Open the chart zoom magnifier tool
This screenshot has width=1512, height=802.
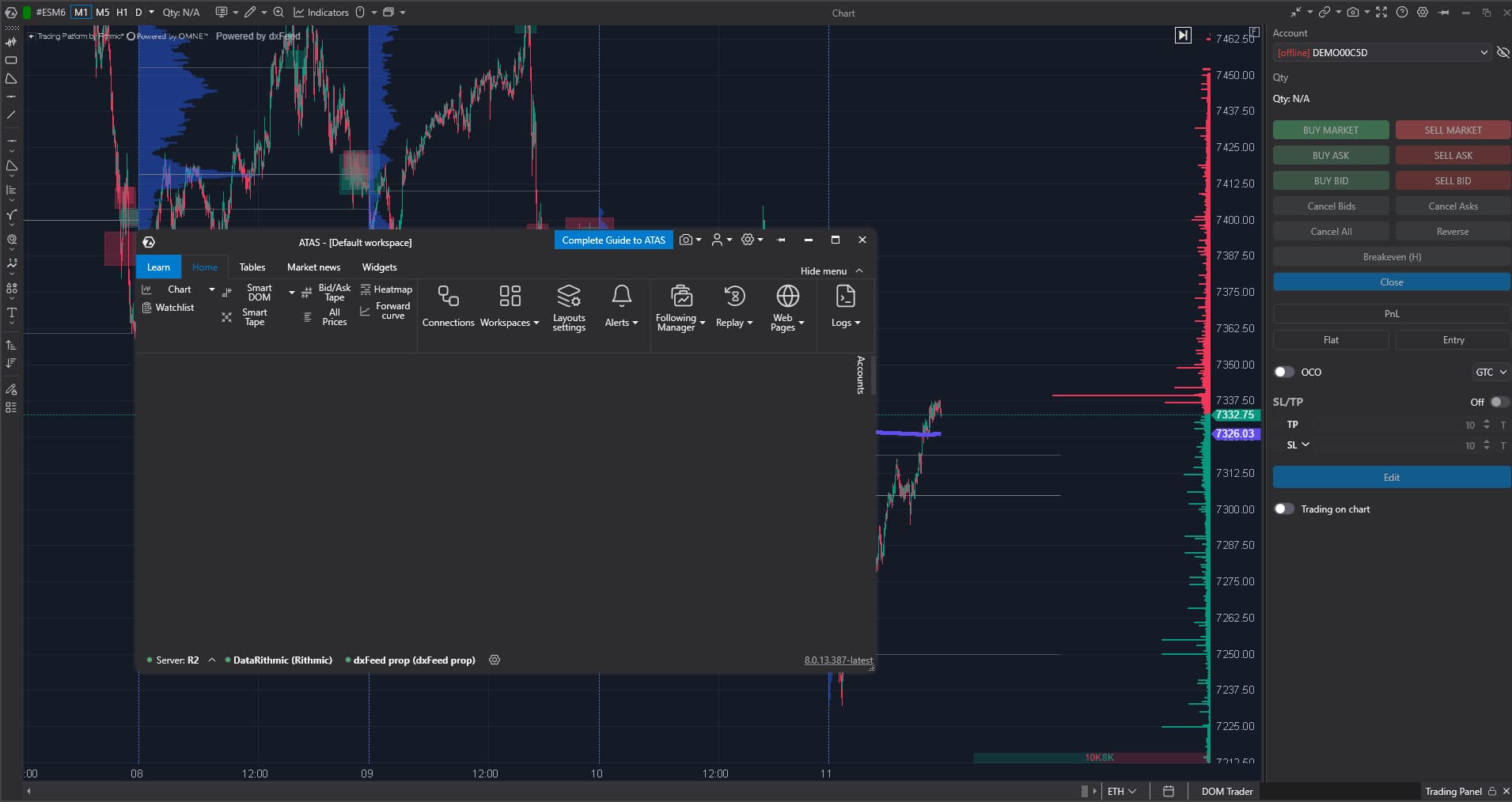(x=279, y=13)
